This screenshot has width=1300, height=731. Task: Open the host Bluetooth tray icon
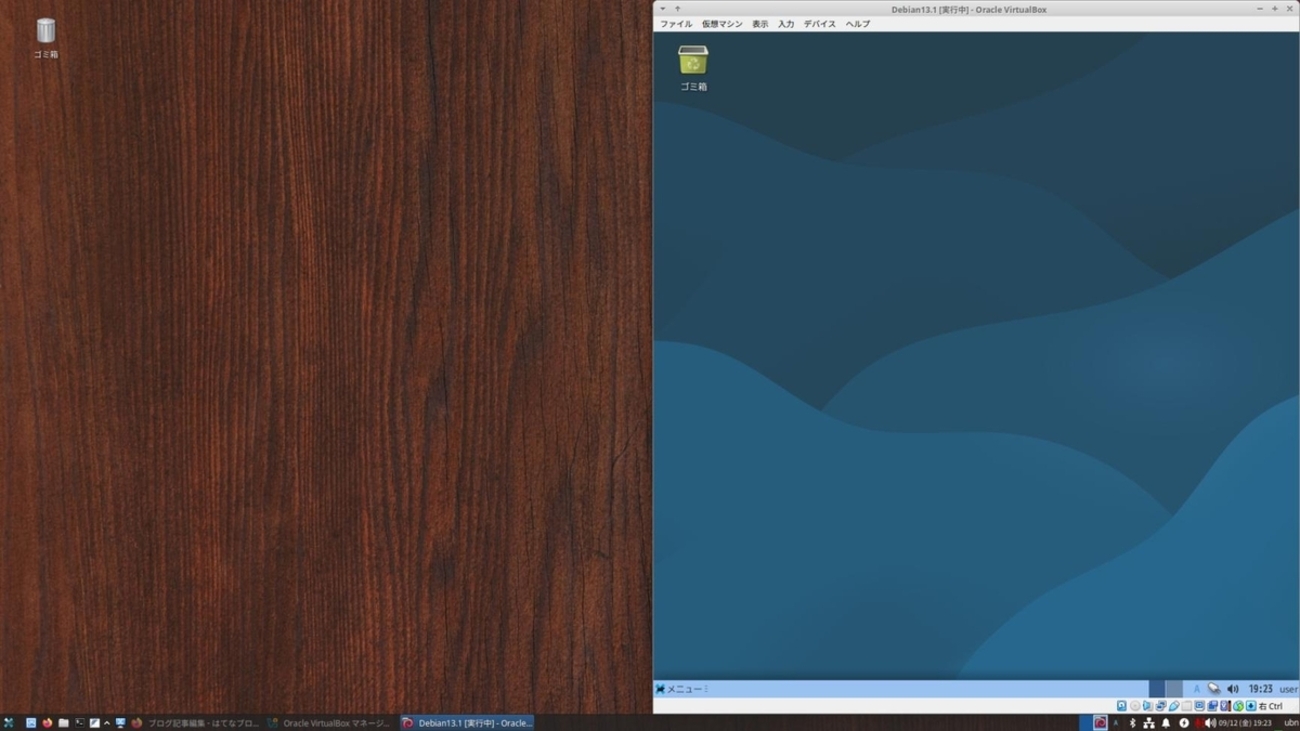click(1132, 723)
